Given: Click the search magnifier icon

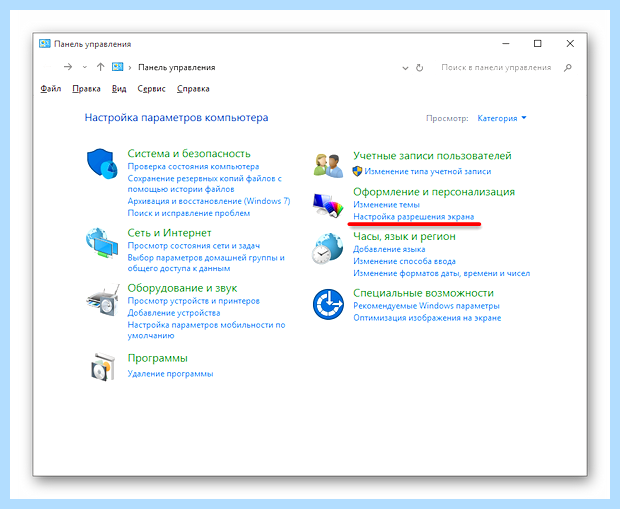Looking at the screenshot, I should [568, 68].
